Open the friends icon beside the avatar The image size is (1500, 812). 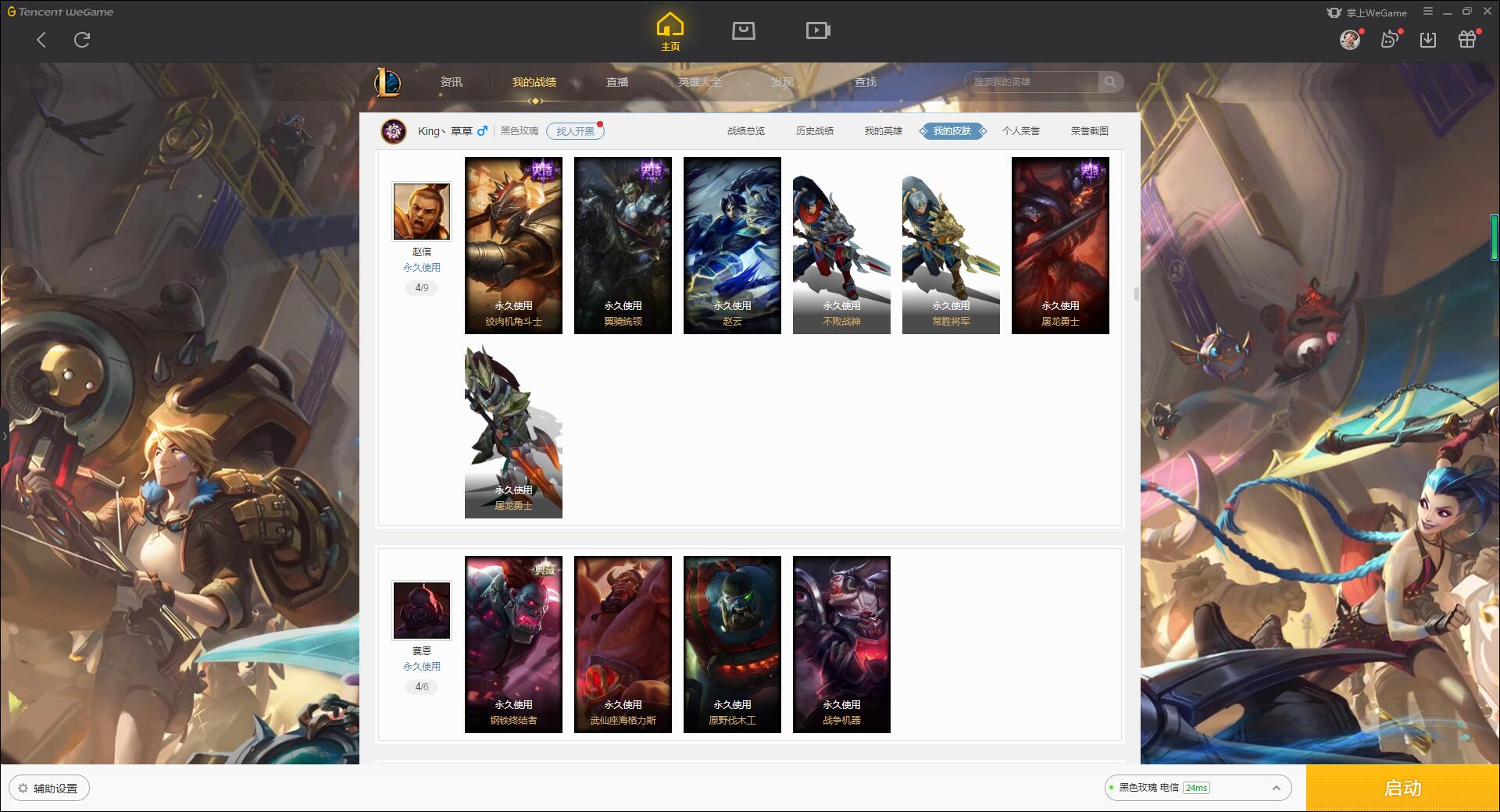click(x=1389, y=39)
